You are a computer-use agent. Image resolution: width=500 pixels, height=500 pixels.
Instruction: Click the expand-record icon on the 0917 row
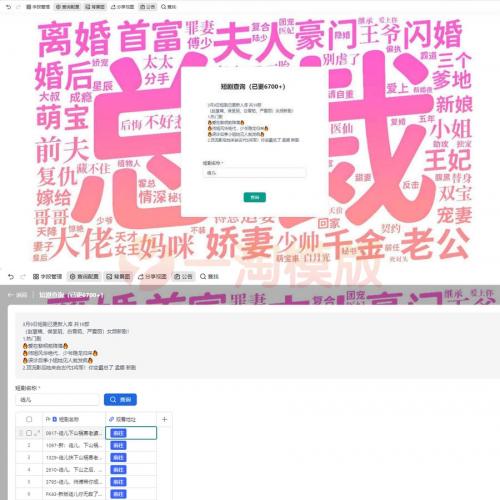(x=37, y=433)
